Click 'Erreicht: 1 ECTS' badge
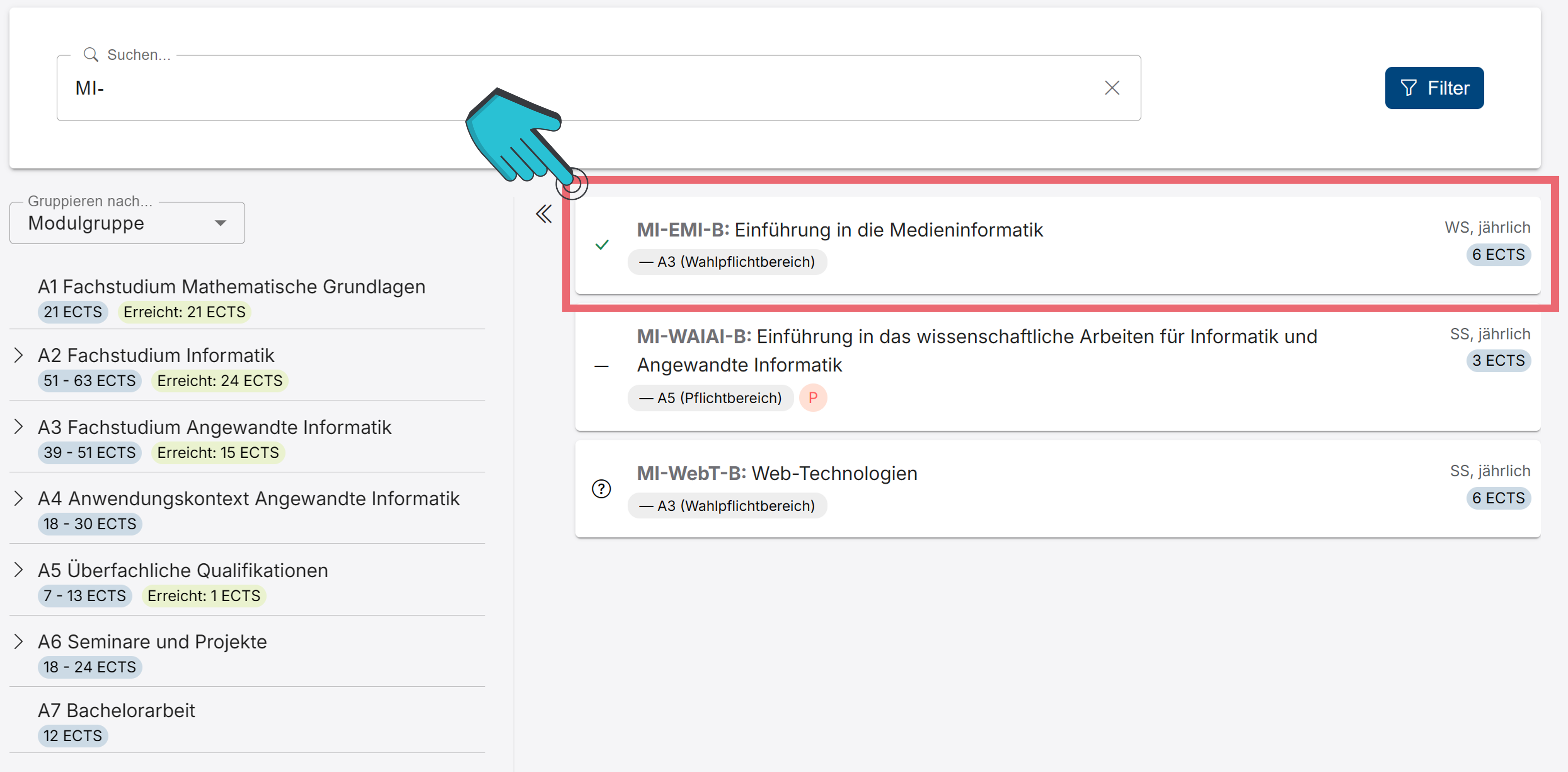Viewport: 1568px width, 772px height. [204, 595]
